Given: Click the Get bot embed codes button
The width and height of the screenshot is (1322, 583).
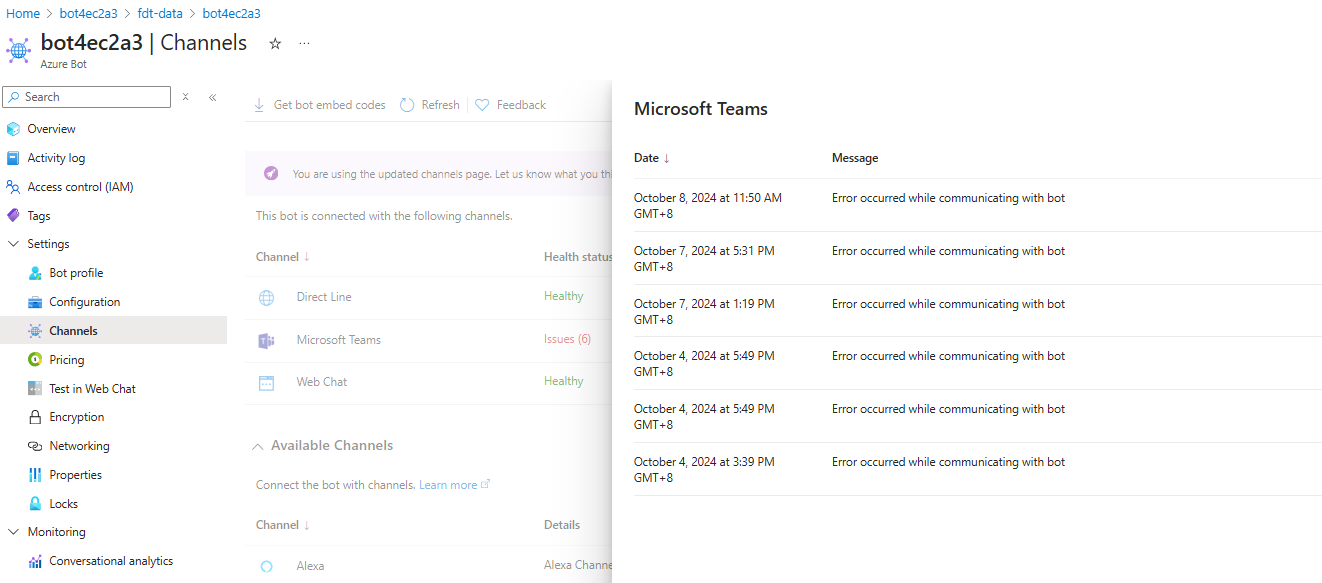Looking at the screenshot, I should coord(319,105).
